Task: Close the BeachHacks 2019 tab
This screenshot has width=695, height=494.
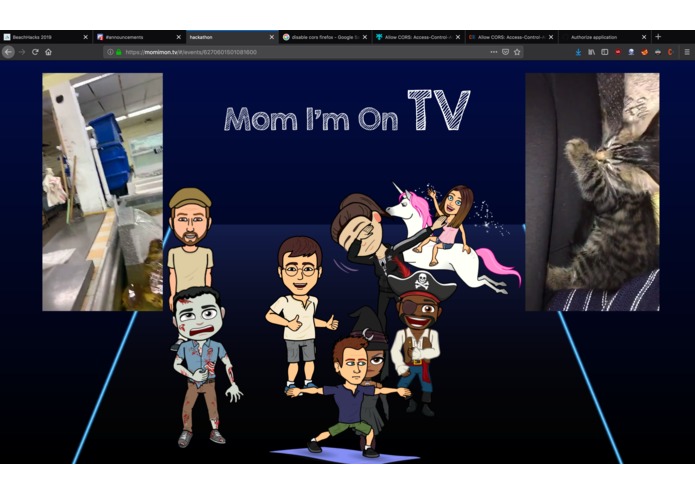Action: click(x=86, y=37)
